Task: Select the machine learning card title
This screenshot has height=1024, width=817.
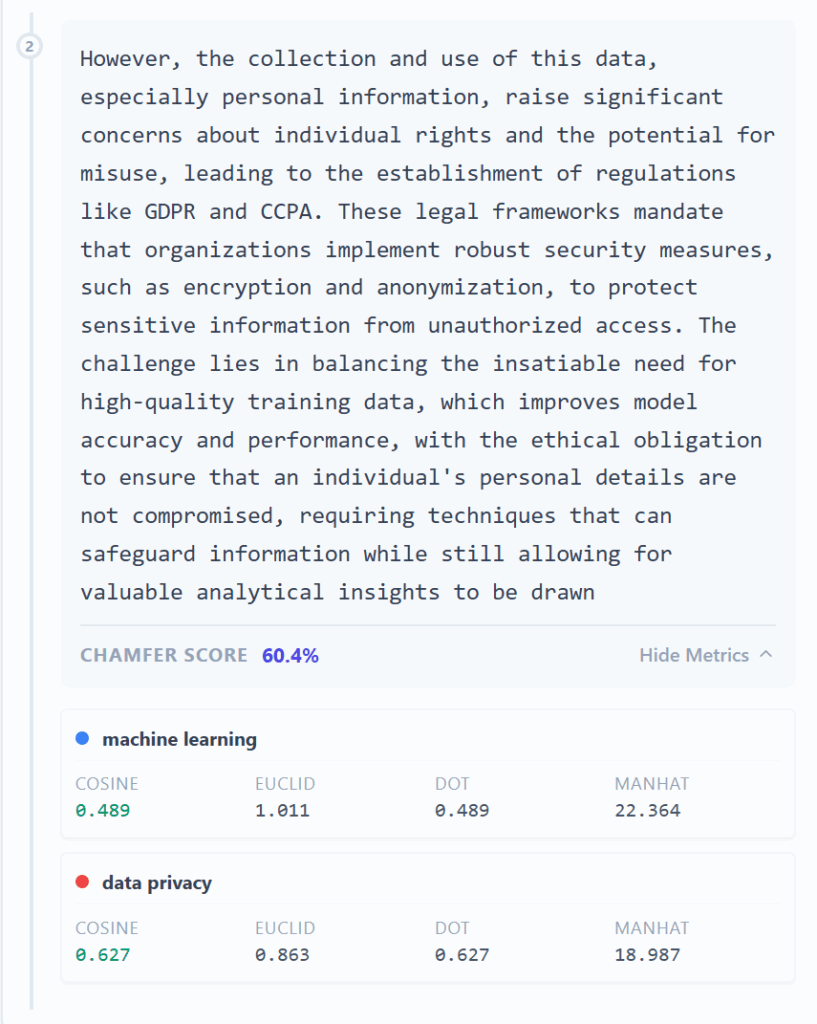Action: tap(179, 740)
